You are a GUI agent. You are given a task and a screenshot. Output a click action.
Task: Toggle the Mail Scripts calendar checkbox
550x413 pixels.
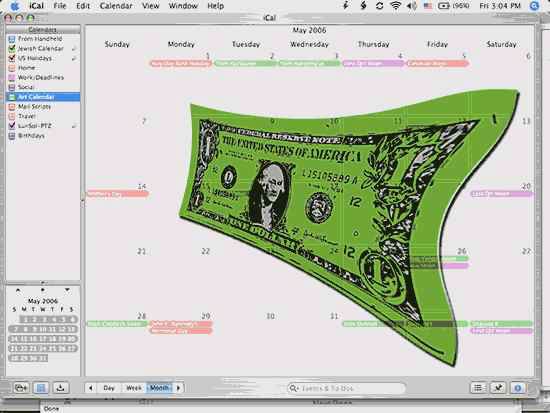pyautogui.click(x=12, y=106)
